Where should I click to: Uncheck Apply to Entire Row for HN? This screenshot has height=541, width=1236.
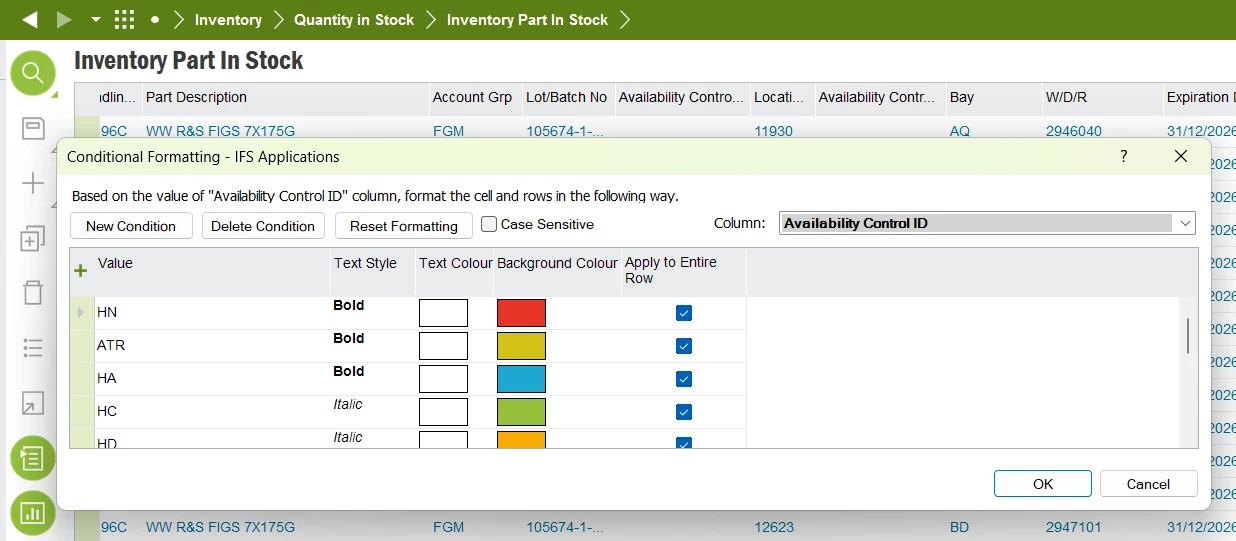pyautogui.click(x=684, y=313)
